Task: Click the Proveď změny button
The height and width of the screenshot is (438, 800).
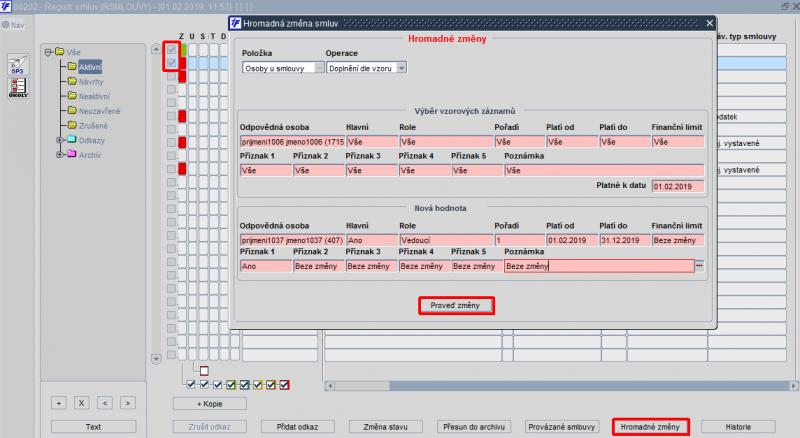Action: (x=456, y=305)
